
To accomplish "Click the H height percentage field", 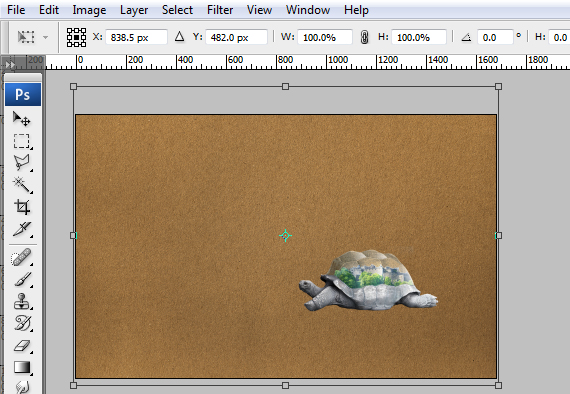I will [x=419, y=37].
